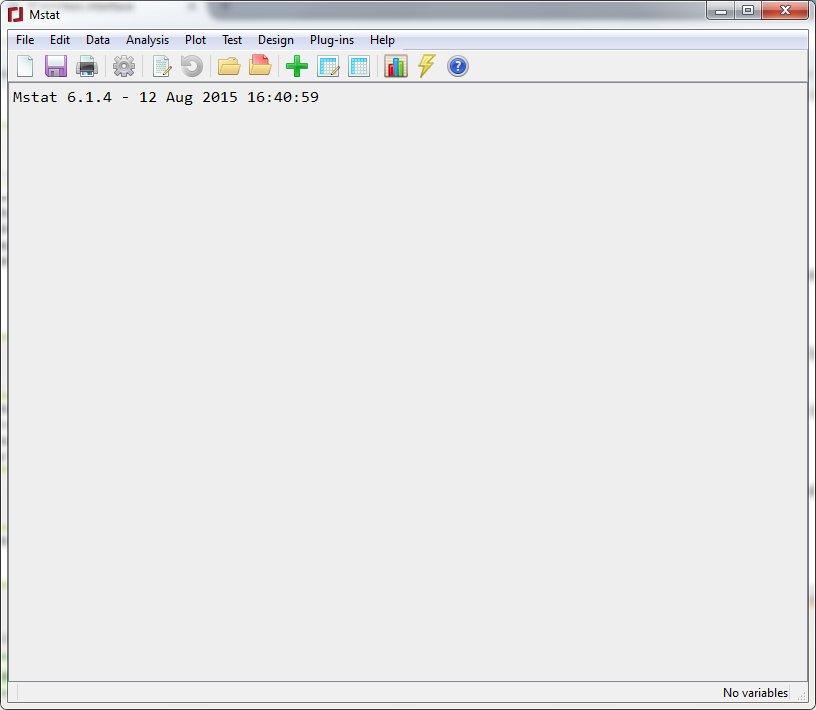Open settings with the gear icon
Image resolution: width=816 pixels, height=710 pixels.
point(124,66)
